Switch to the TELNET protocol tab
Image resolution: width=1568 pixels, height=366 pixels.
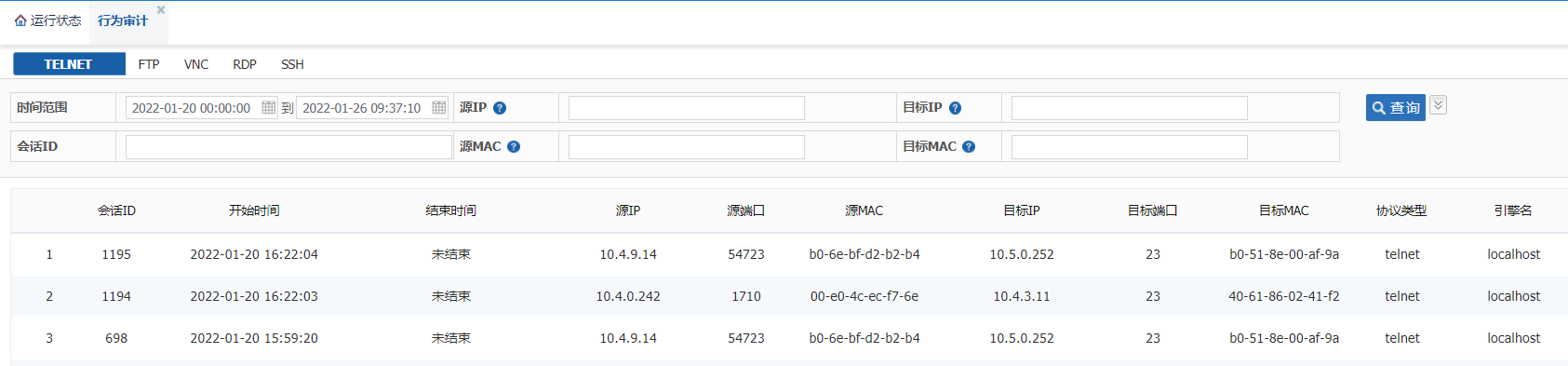pos(69,64)
